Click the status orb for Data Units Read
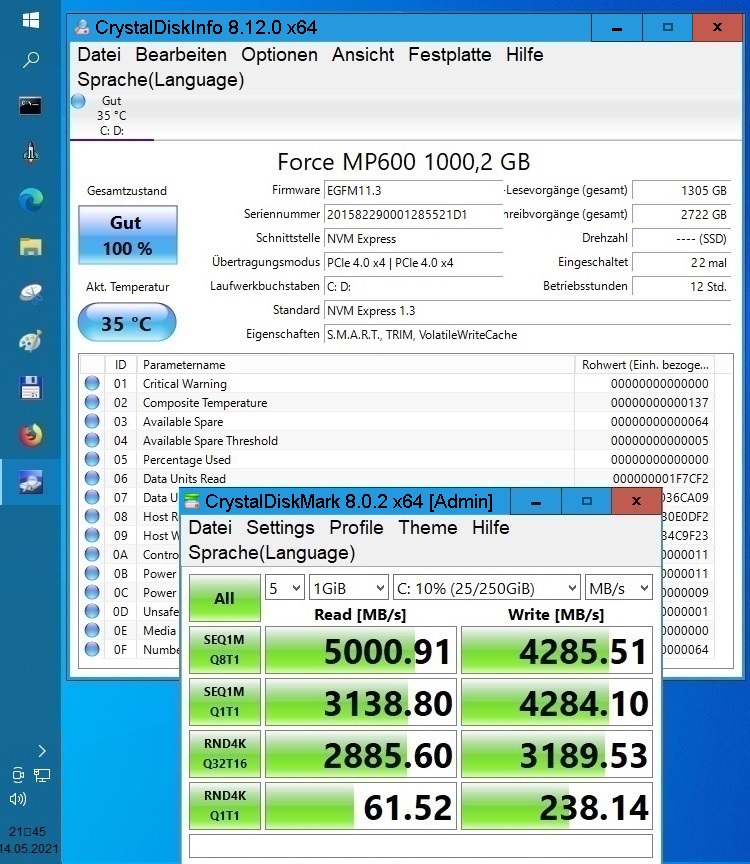Image resolution: width=750 pixels, height=864 pixels. [92, 478]
